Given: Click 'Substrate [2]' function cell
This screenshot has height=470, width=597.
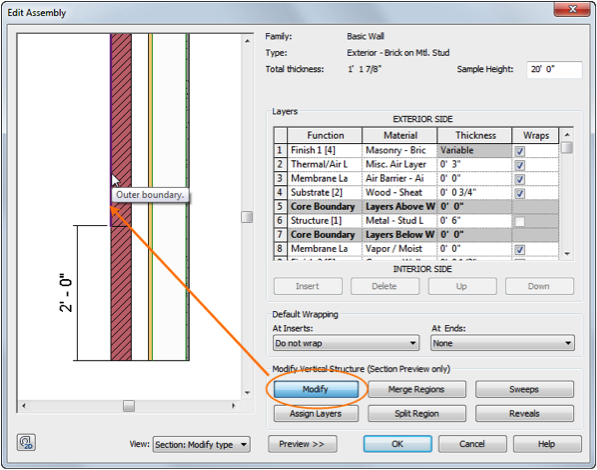Looking at the screenshot, I should 325,192.
